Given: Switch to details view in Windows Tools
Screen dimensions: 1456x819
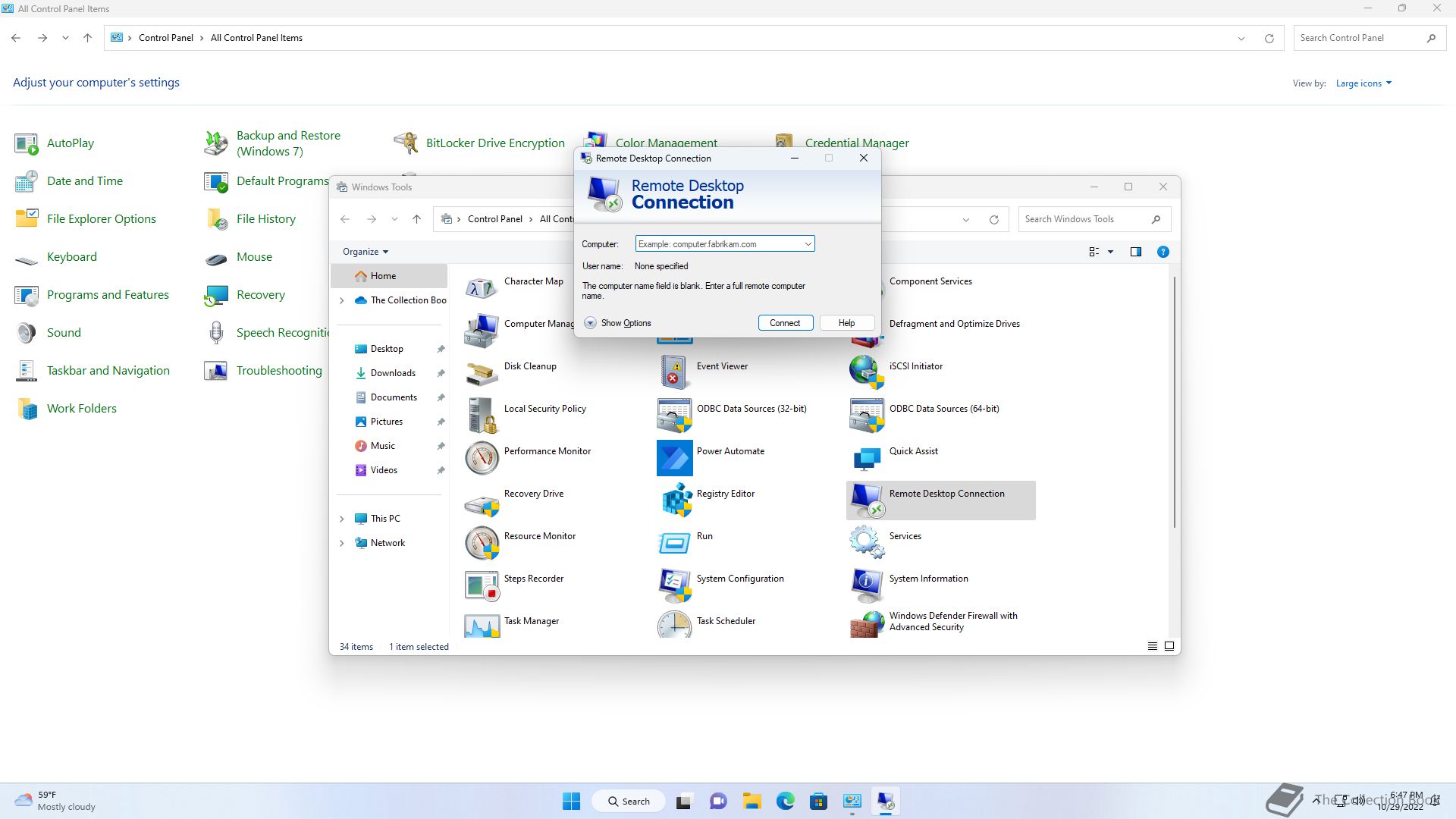Looking at the screenshot, I should (1152, 646).
